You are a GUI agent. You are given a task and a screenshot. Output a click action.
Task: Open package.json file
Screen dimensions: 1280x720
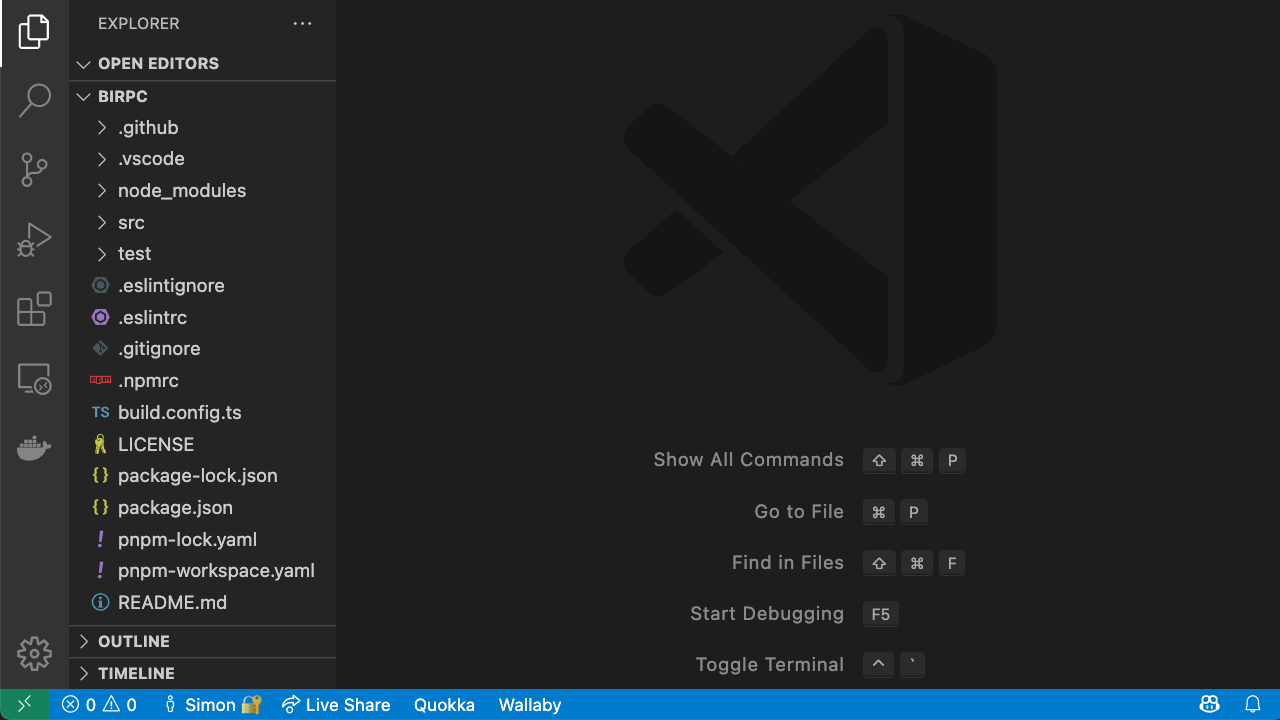coord(202,507)
